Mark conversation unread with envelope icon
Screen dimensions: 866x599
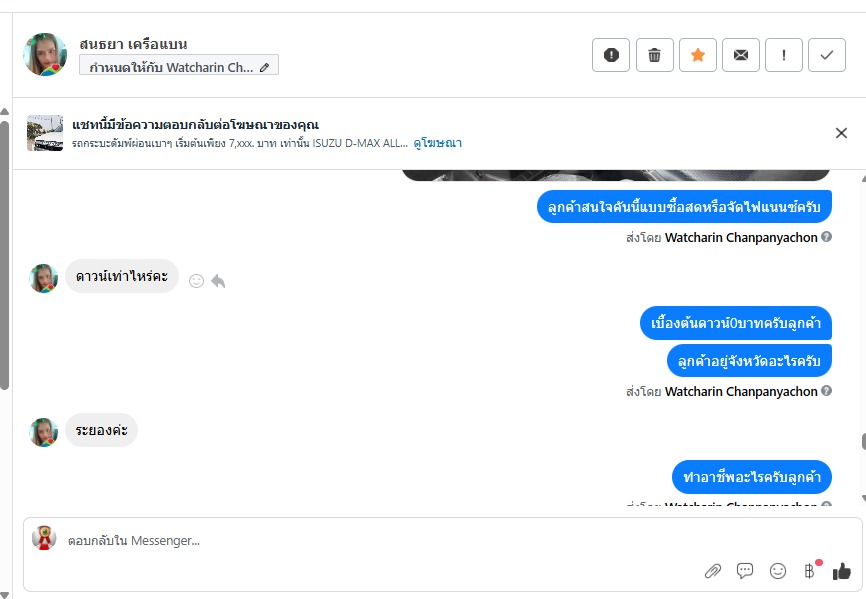(741, 55)
